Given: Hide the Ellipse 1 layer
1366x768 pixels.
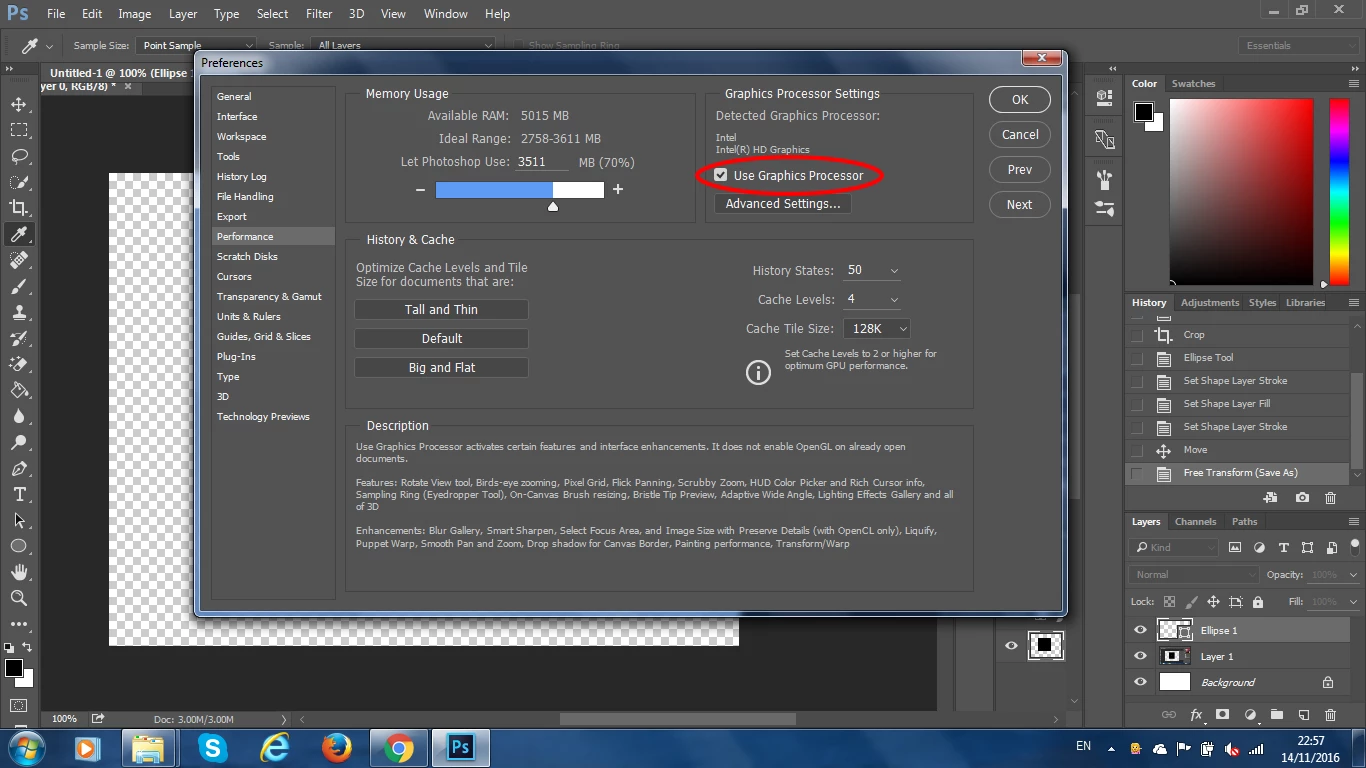Looking at the screenshot, I should pyautogui.click(x=1140, y=630).
